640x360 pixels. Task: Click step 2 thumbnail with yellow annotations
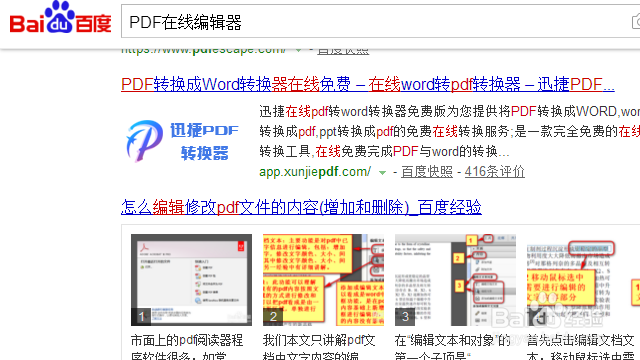point(323,280)
